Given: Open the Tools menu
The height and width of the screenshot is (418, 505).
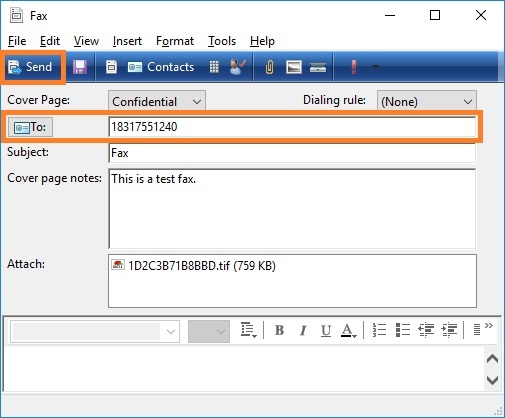Looking at the screenshot, I should [222, 41].
